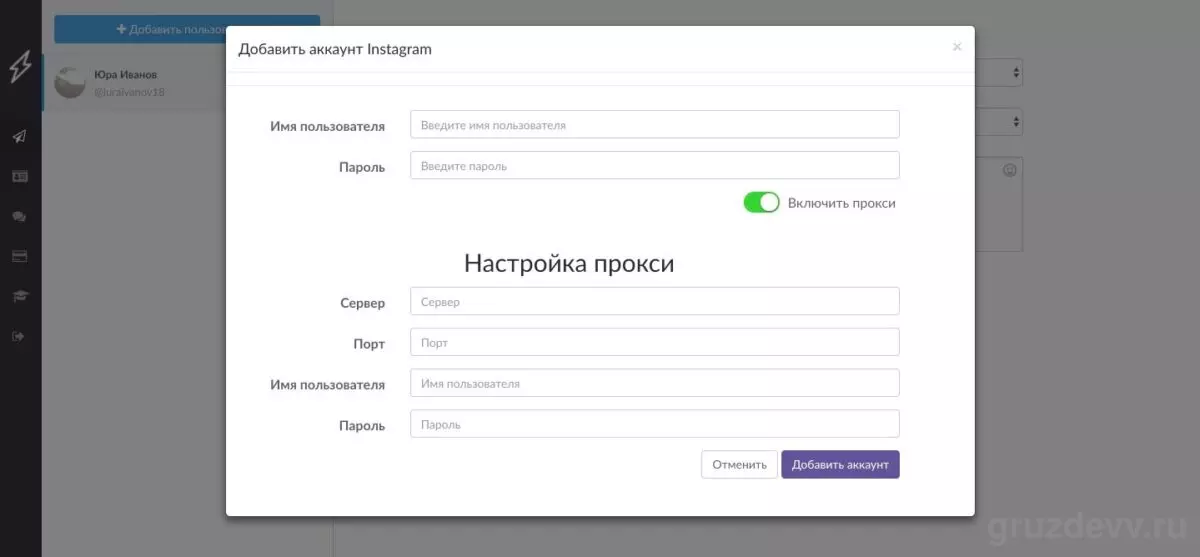Screen dimensions: 1200x557
Task: Click the Порт field label
Action: point(369,343)
